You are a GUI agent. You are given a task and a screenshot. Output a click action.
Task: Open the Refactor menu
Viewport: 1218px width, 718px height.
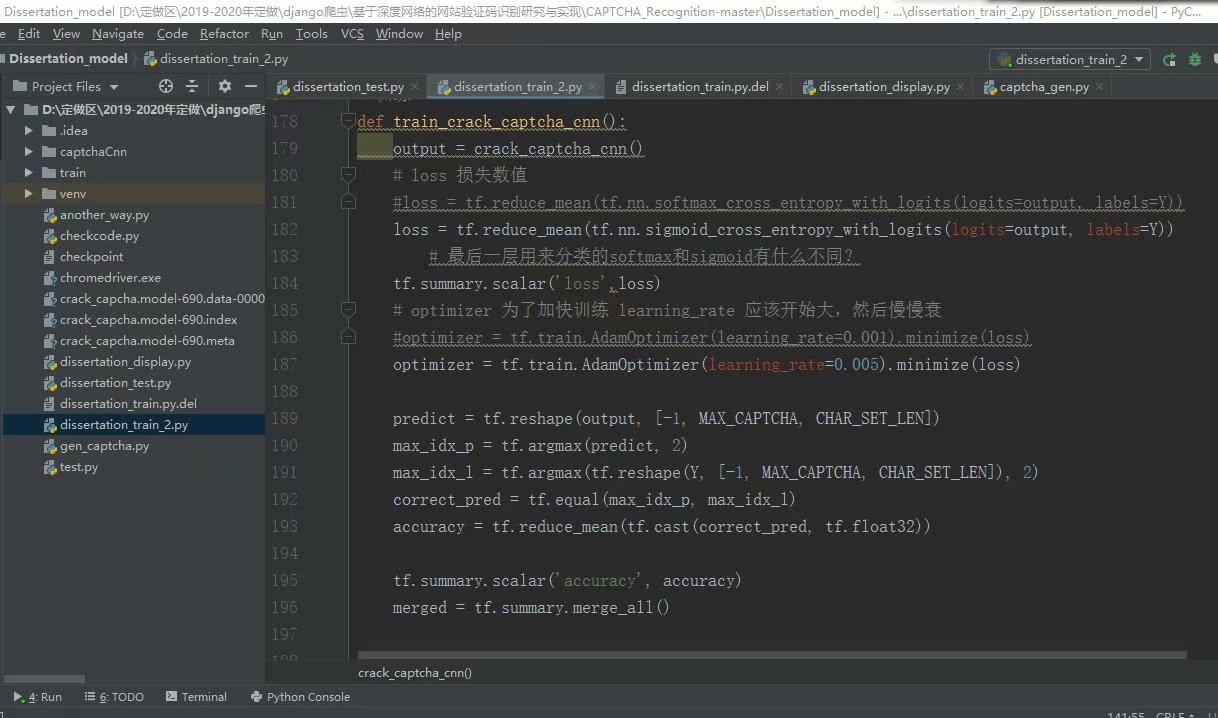click(x=224, y=34)
